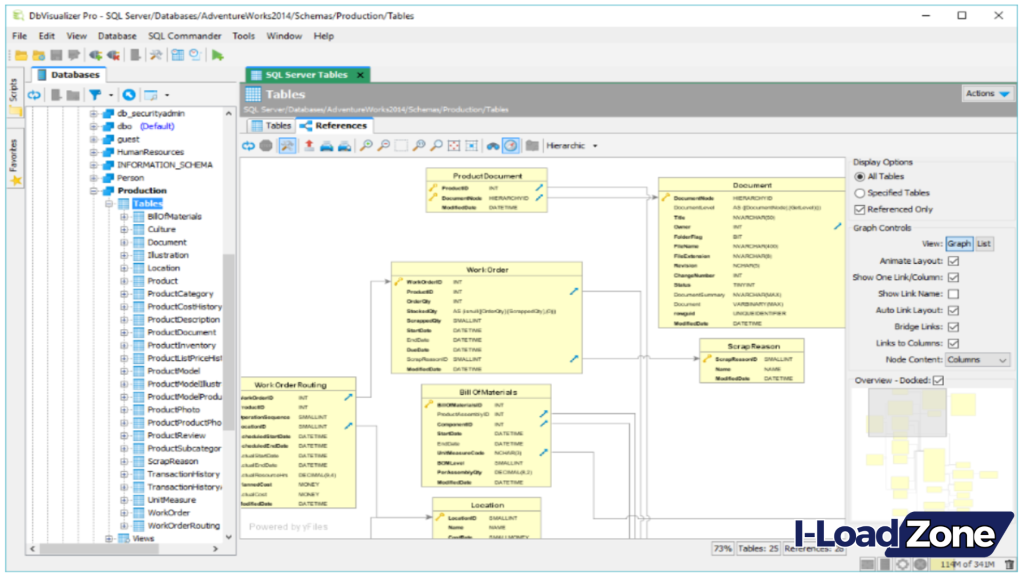Click the Fit Content red arrows icon
The height and width of the screenshot is (576, 1024).
click(x=454, y=146)
